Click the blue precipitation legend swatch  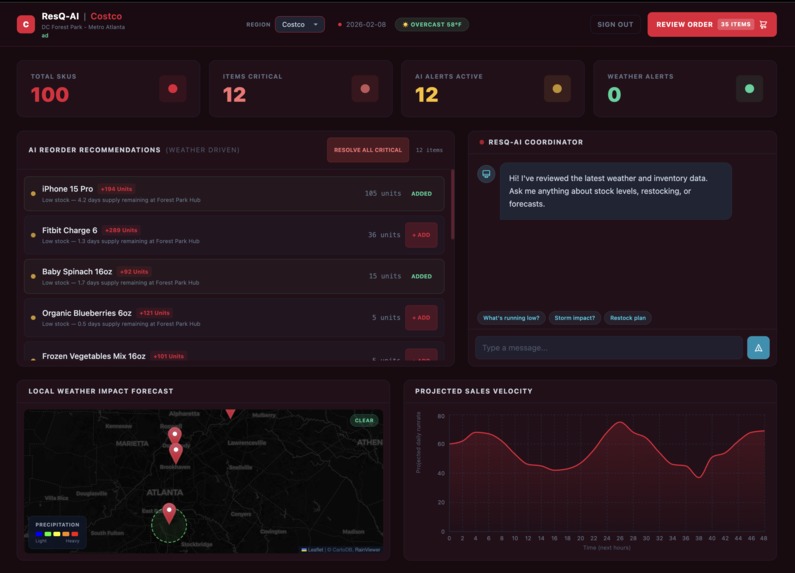pos(39,534)
